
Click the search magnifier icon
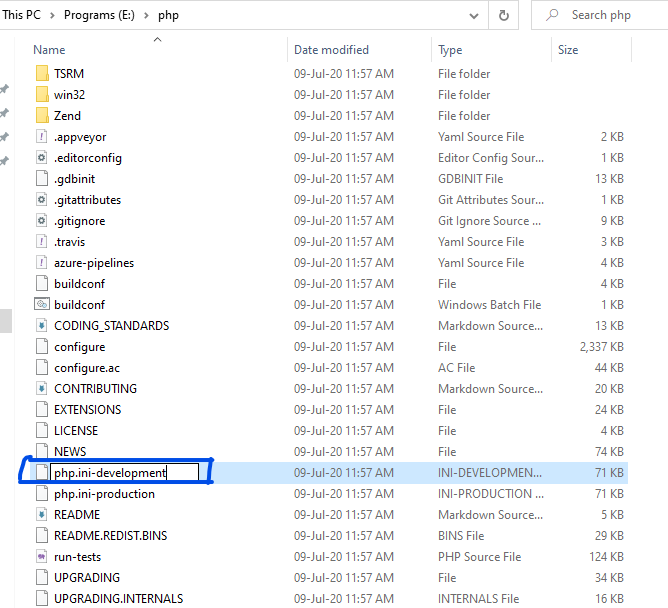pos(552,15)
